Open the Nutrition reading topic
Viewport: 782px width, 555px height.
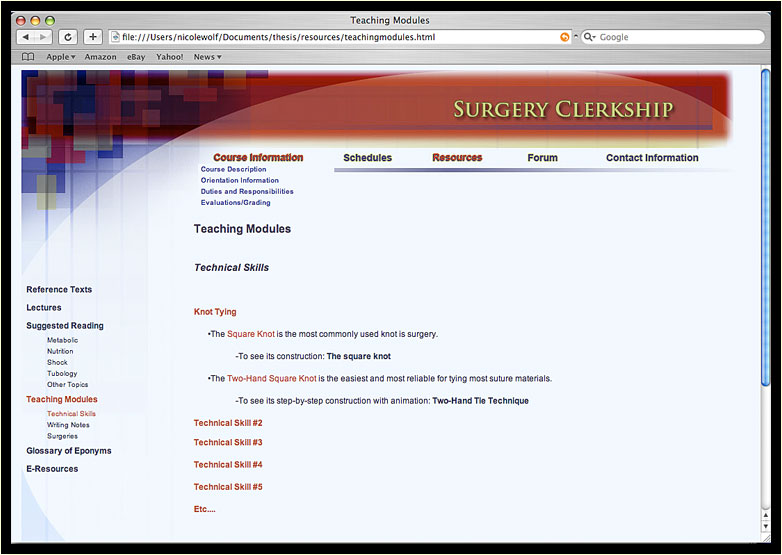[60, 351]
